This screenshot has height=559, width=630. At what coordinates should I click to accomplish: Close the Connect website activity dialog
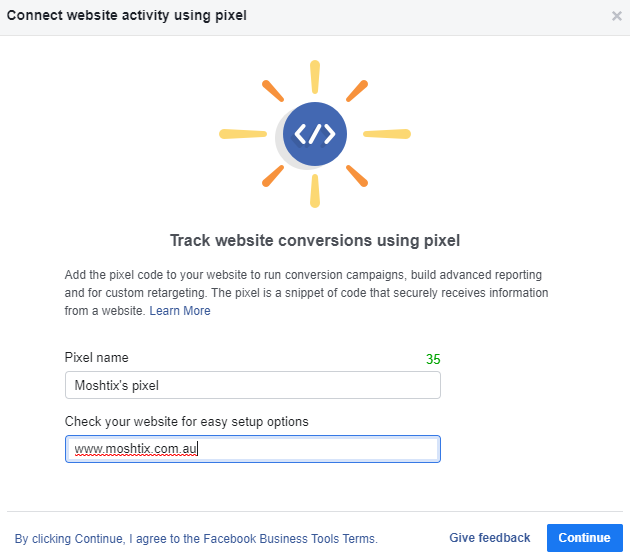pos(616,16)
